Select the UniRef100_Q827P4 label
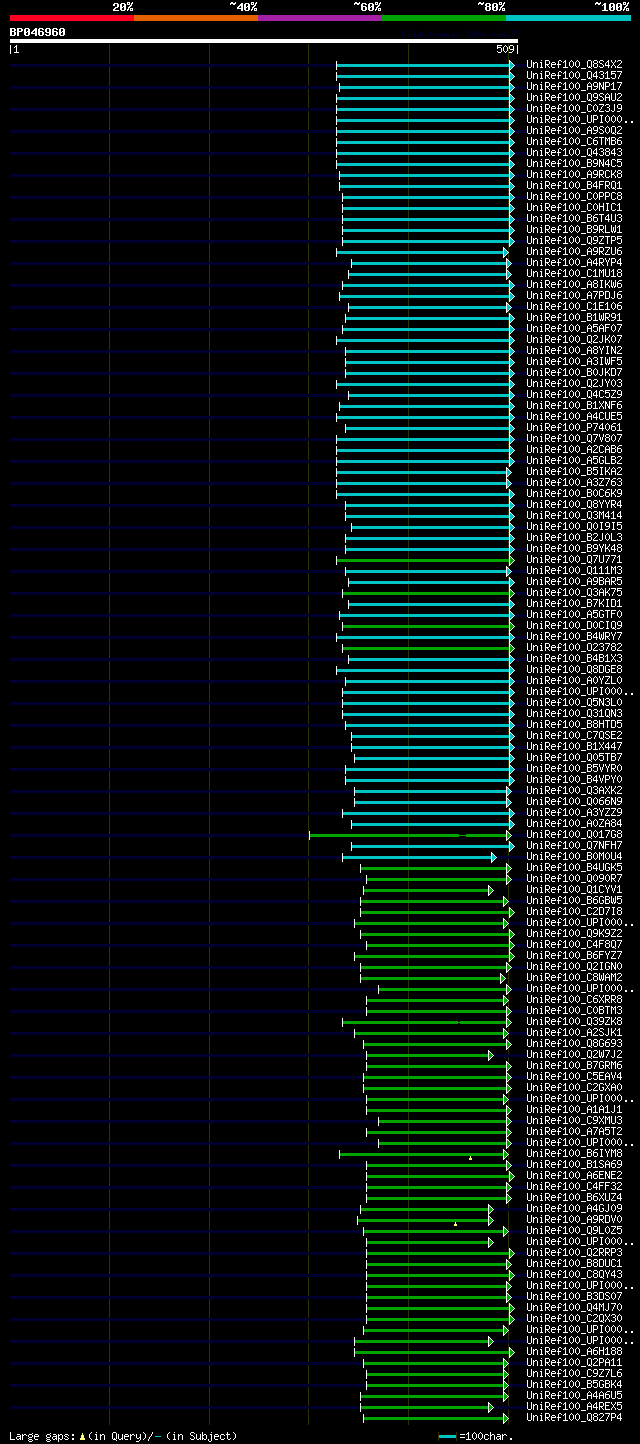640x1444 pixels. [575, 1417]
